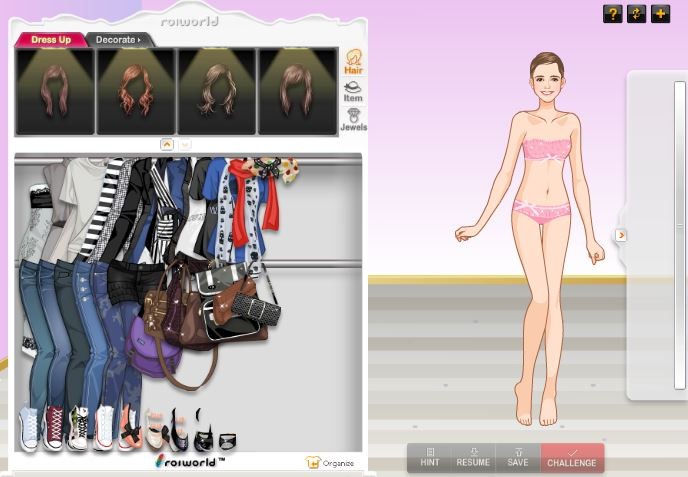Expand the right side panel arrow
688x477 pixels.
tap(621, 235)
